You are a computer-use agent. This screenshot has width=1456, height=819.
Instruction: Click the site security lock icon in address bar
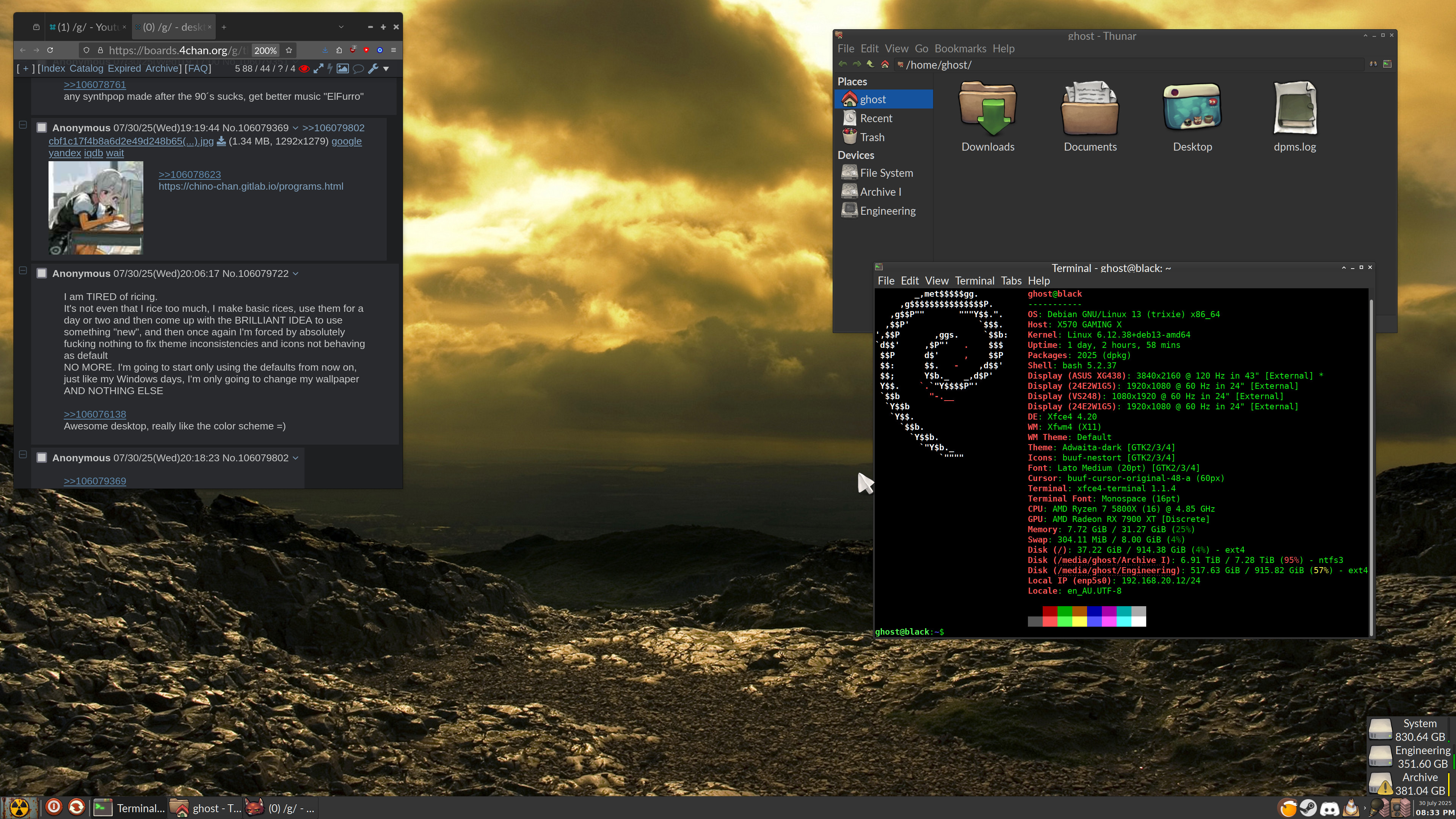[100, 50]
